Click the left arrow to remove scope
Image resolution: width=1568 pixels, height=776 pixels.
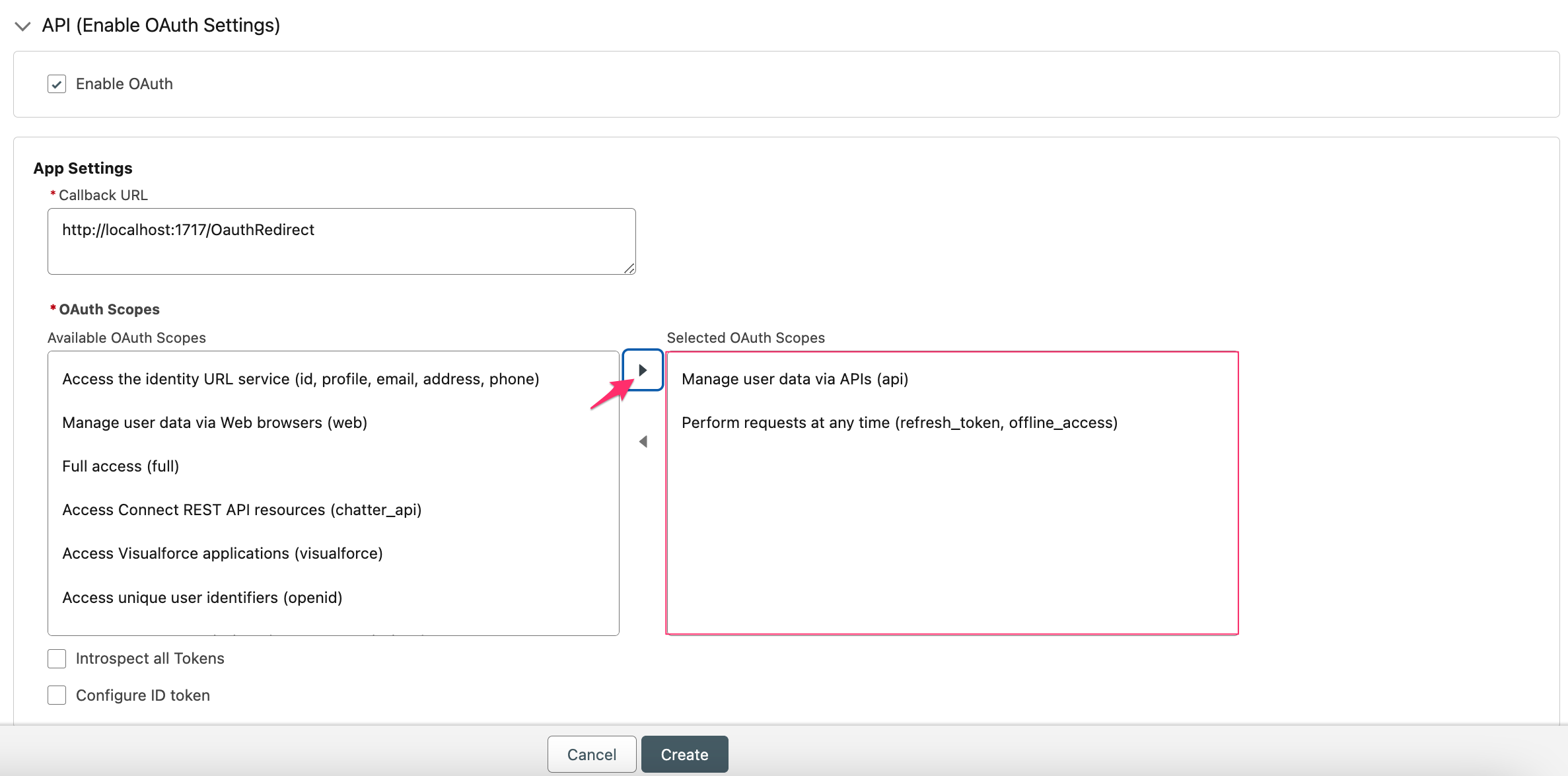[643, 441]
